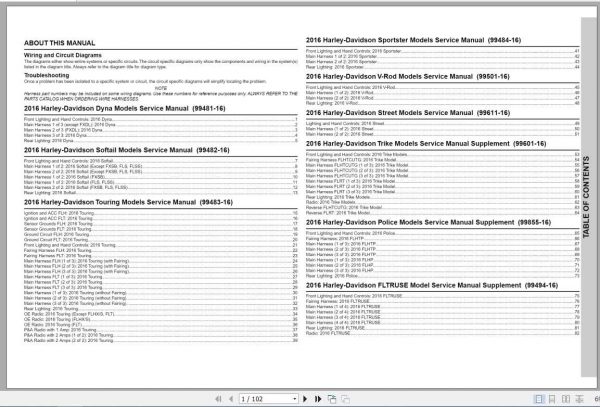Select Rear Lighting: 2016 Touring entry
This screenshot has width=600, height=407.
161,309
